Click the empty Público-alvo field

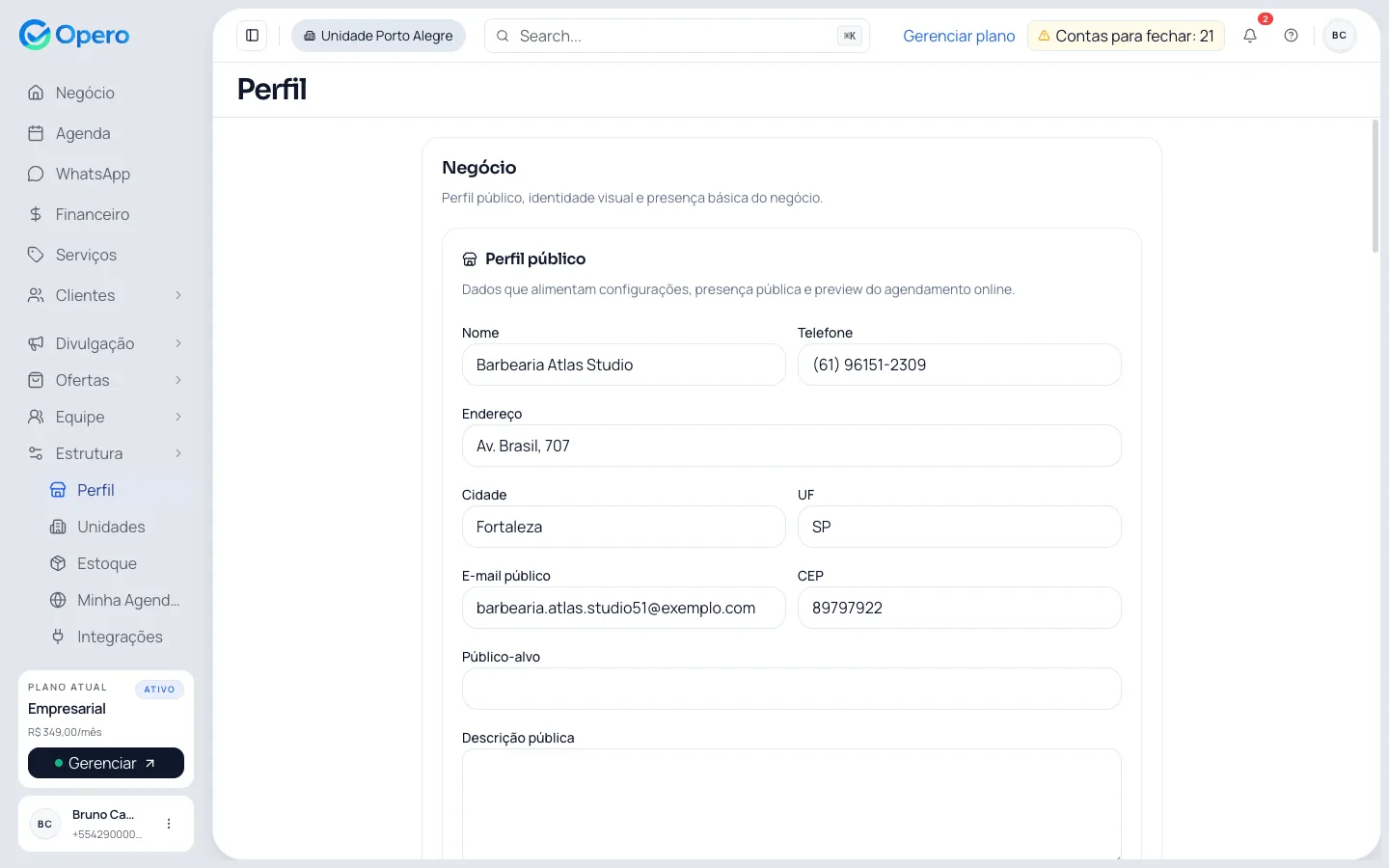point(791,689)
